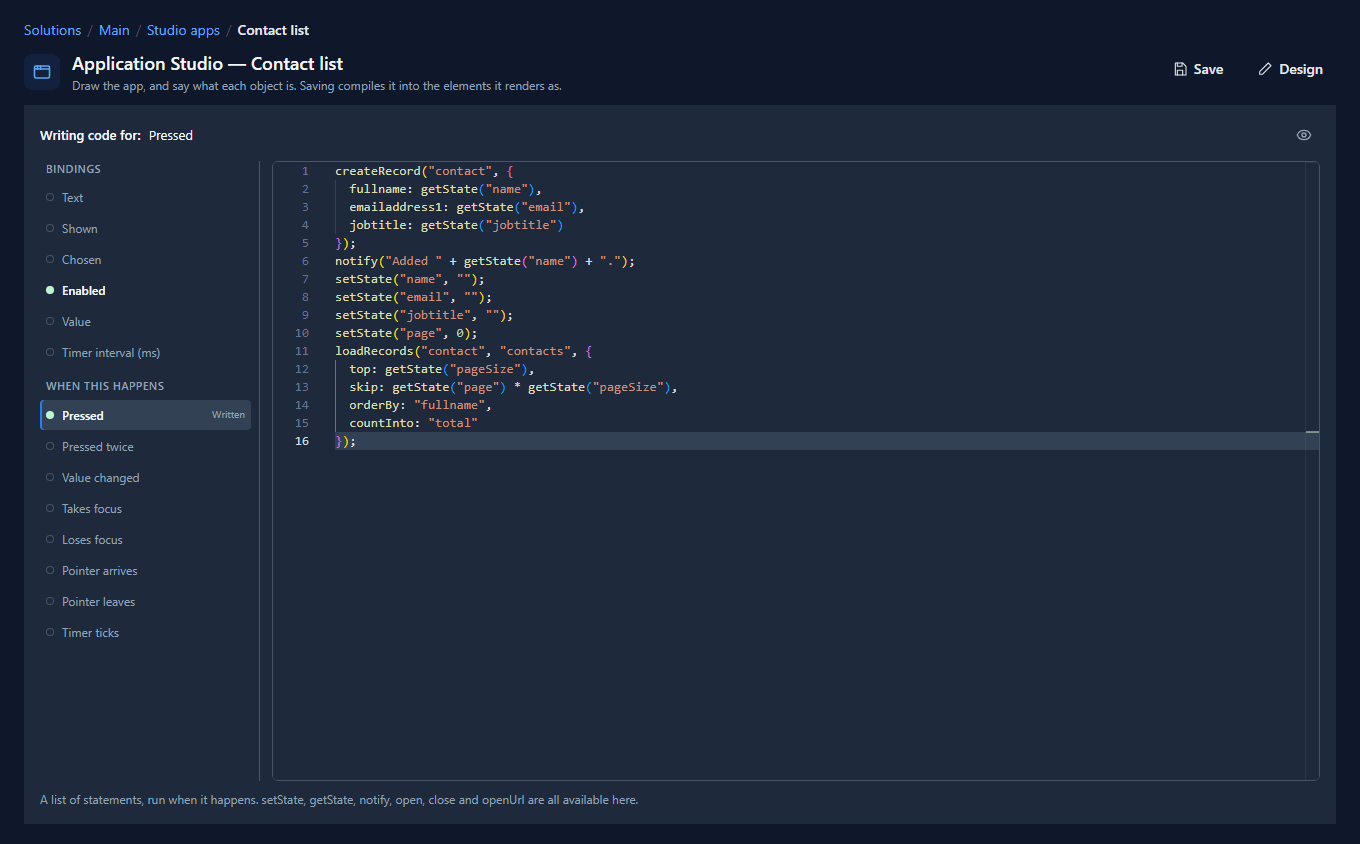Click the skip: getState("page") line
This screenshot has width=1360, height=844.
[x=513, y=387]
